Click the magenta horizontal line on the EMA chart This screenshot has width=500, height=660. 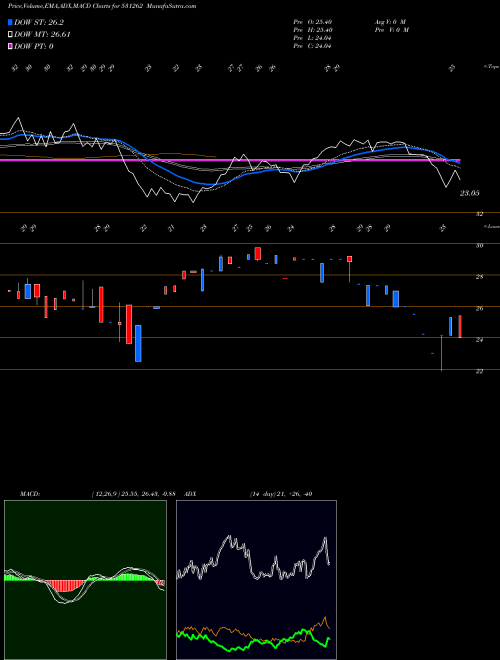point(230,160)
